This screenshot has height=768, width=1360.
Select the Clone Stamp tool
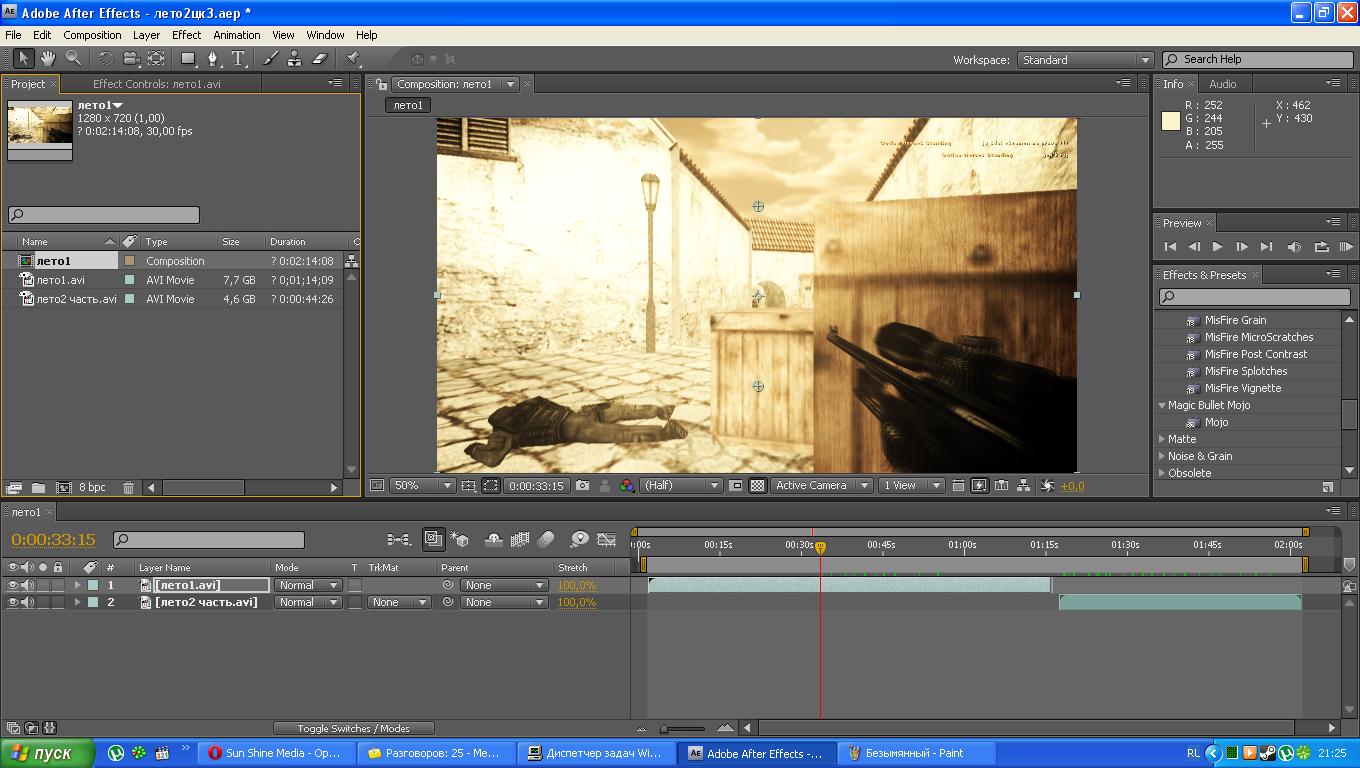(x=295, y=59)
